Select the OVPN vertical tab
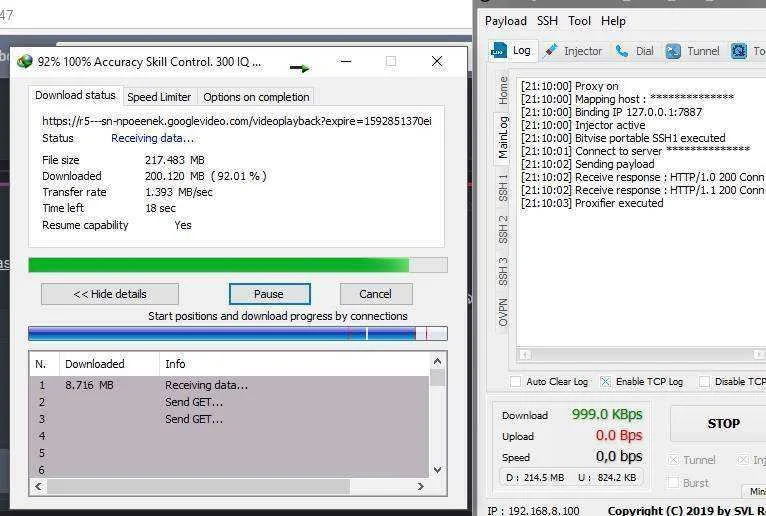This screenshot has height=516, width=766. [x=503, y=312]
